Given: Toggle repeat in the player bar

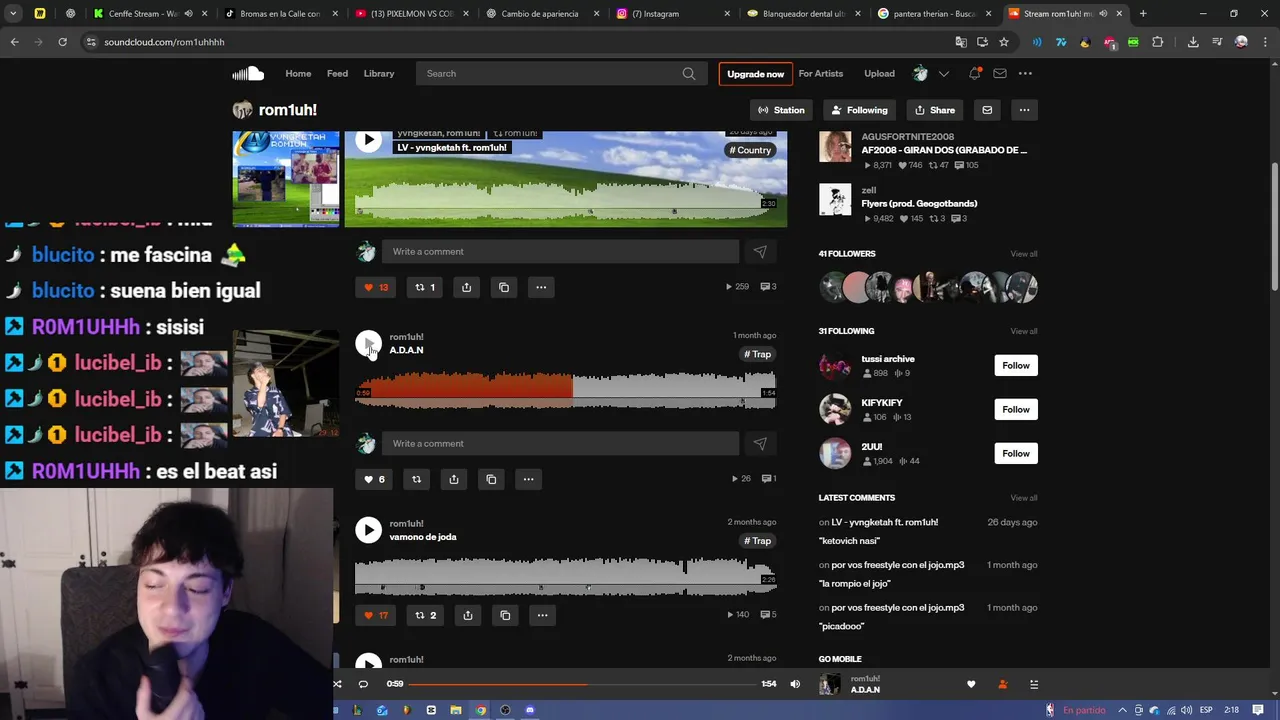Looking at the screenshot, I should (x=363, y=684).
